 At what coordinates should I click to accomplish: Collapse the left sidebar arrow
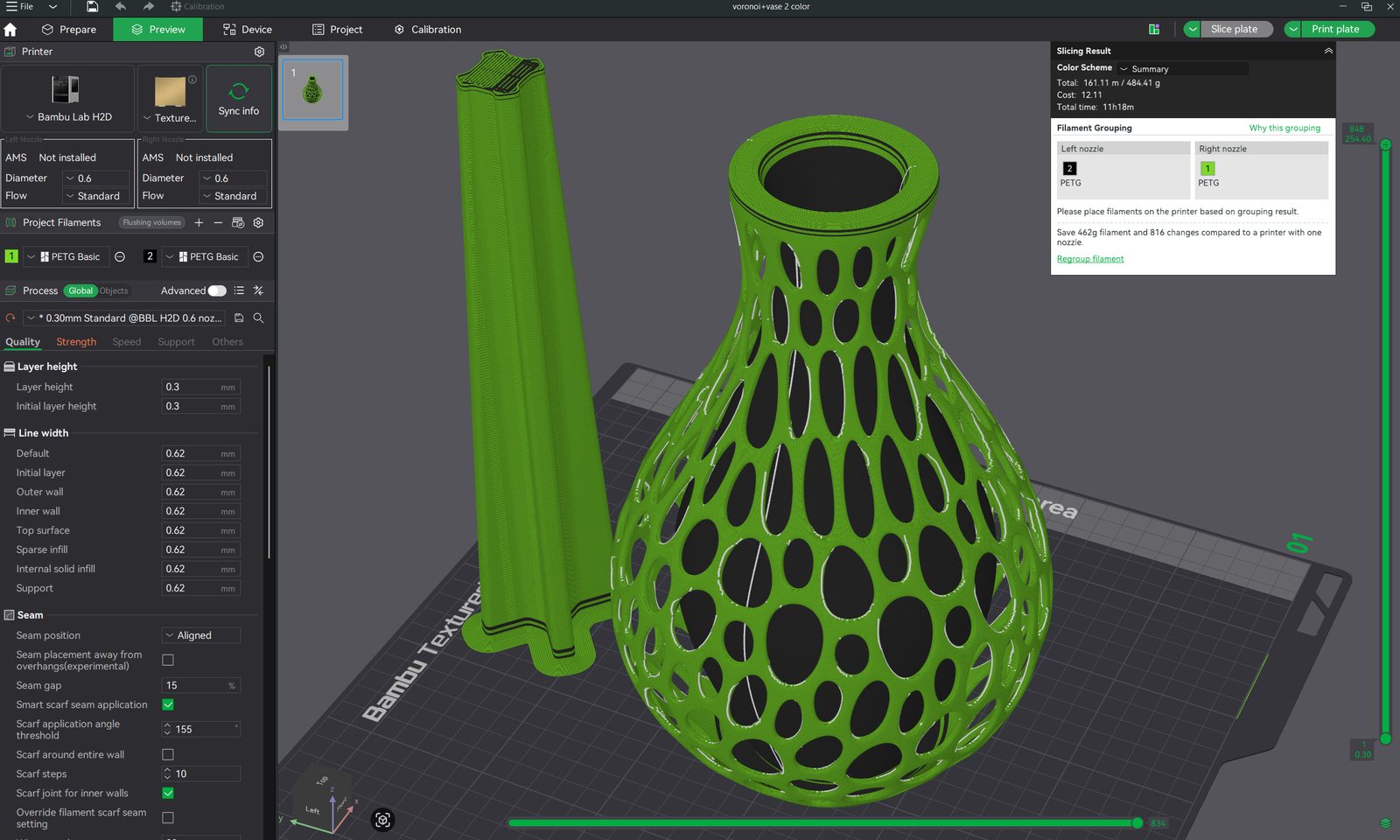pos(283,47)
